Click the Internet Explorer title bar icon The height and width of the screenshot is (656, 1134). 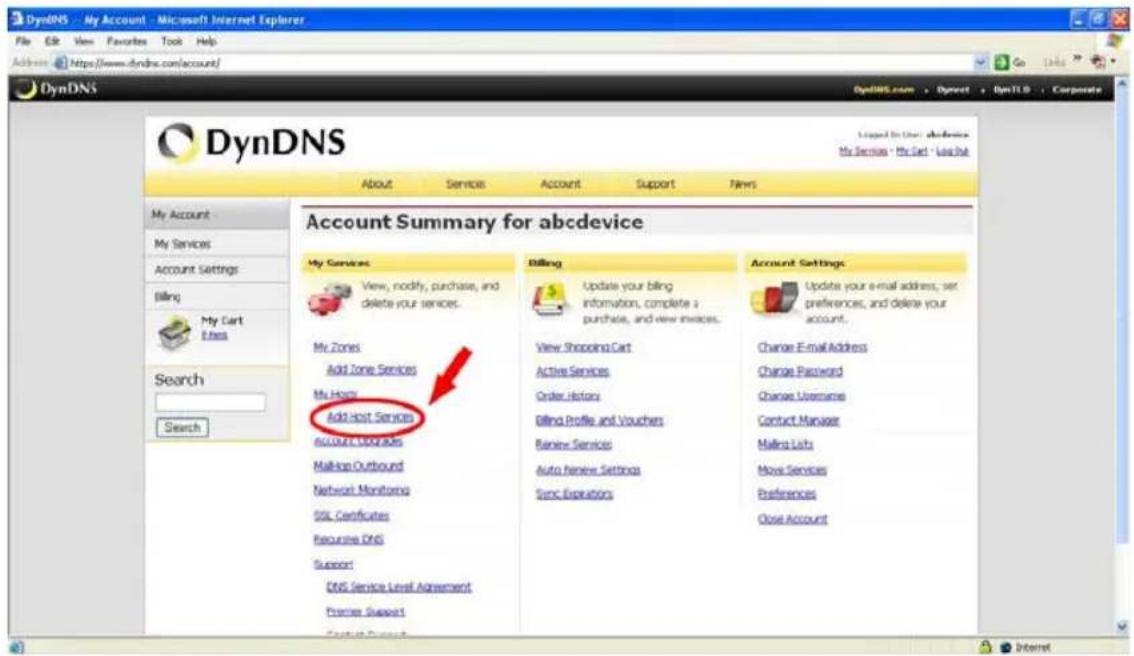17,20
